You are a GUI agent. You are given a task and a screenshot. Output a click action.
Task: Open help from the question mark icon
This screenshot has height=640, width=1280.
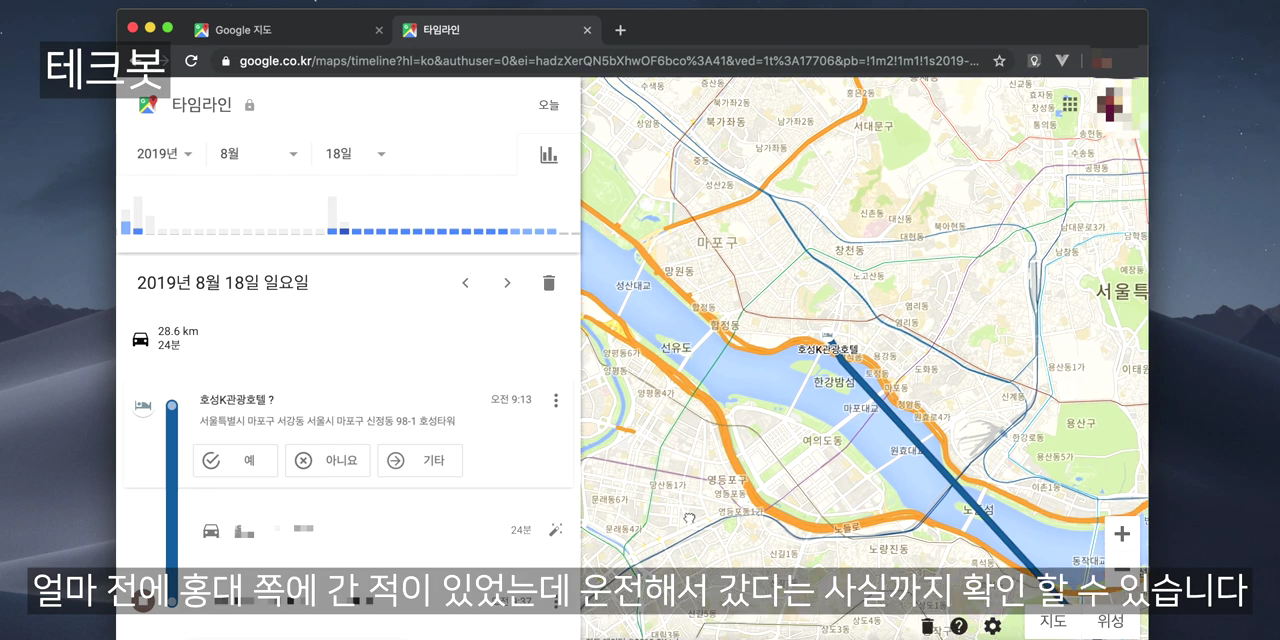click(959, 626)
